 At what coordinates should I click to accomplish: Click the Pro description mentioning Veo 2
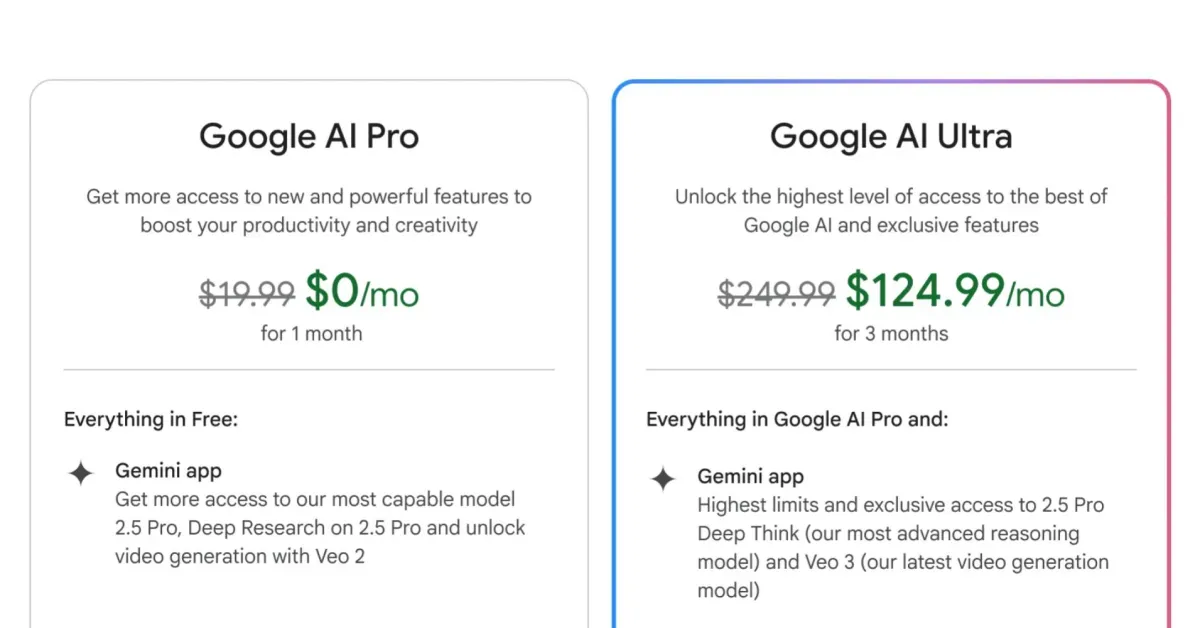click(x=320, y=527)
